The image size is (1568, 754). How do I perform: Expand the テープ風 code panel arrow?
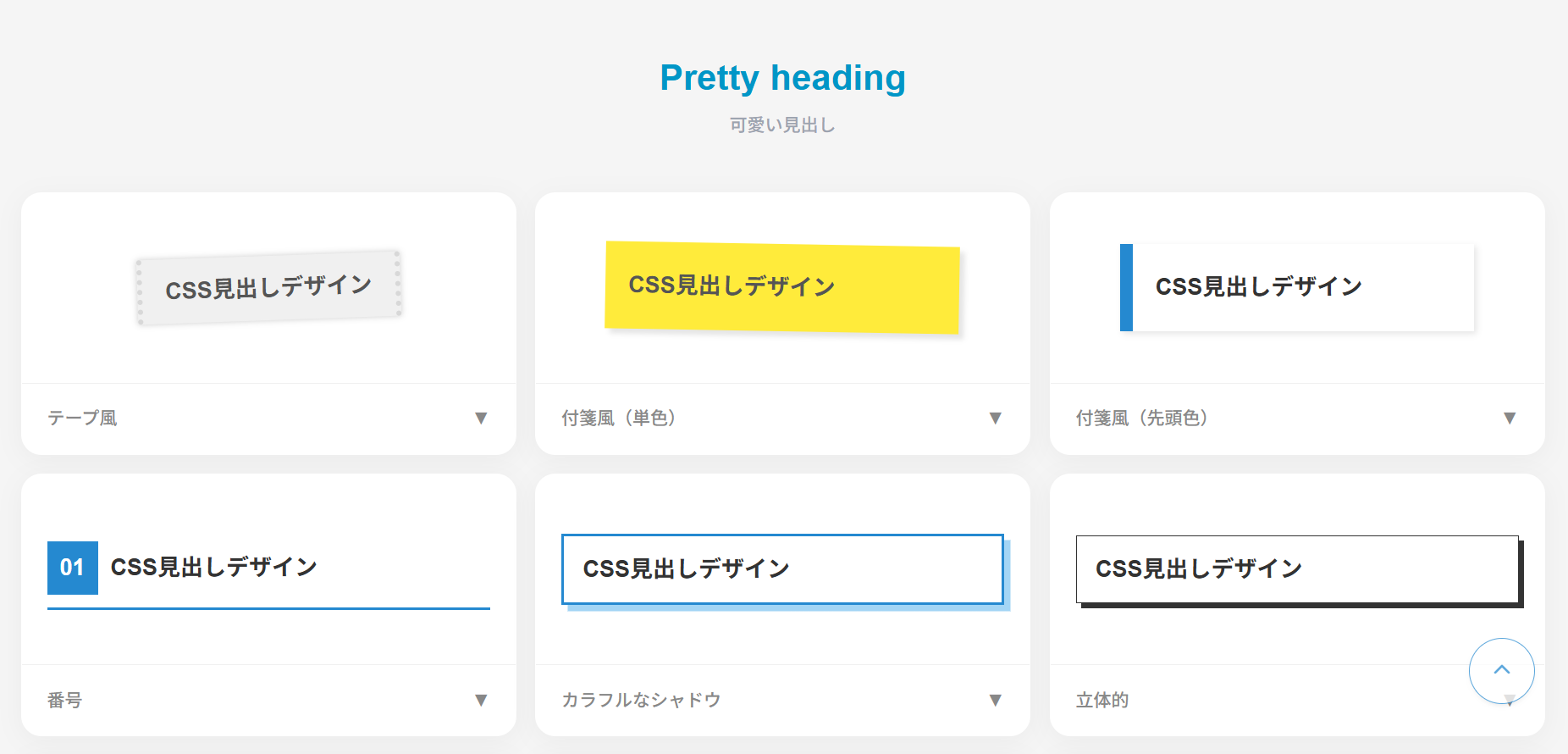481,418
